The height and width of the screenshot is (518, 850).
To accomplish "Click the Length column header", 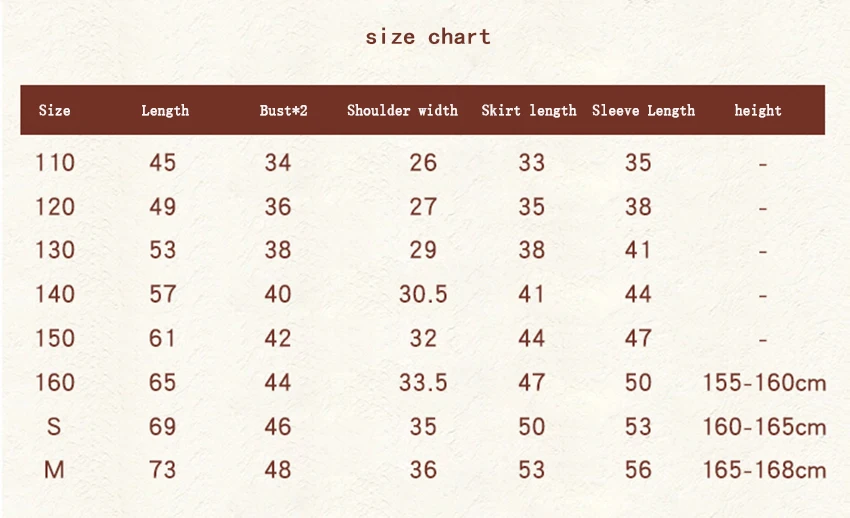I will [x=165, y=111].
